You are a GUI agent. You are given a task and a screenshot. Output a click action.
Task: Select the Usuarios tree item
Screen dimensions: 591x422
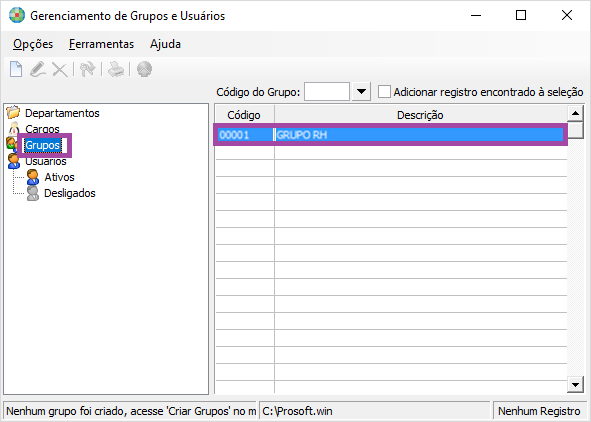(x=46, y=161)
